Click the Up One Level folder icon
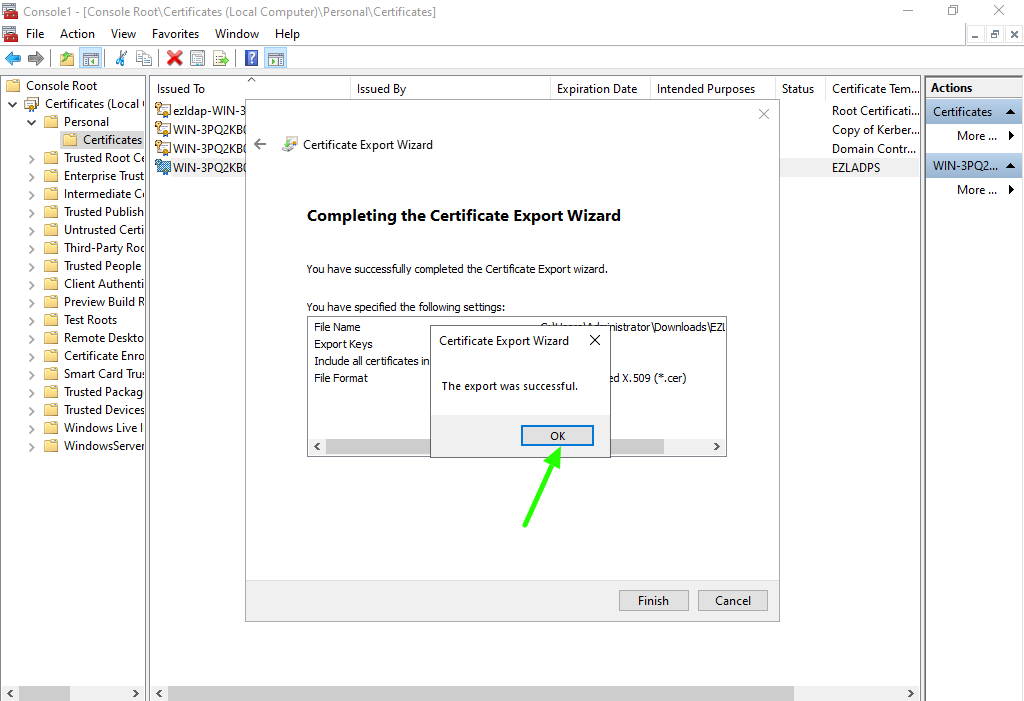Image resolution: width=1024 pixels, height=701 pixels. pos(67,59)
